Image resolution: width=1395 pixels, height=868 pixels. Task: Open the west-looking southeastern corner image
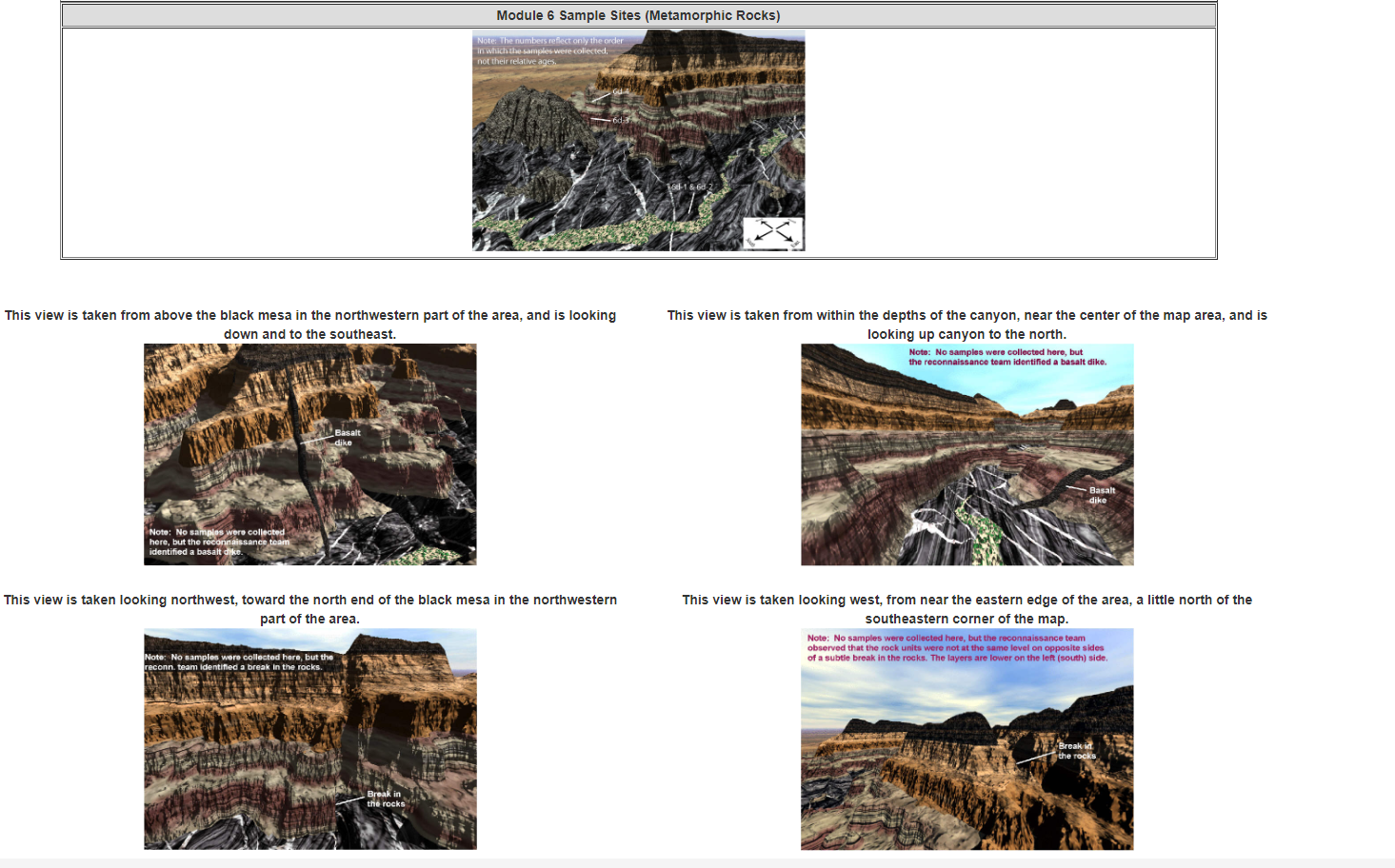pyautogui.click(x=967, y=739)
